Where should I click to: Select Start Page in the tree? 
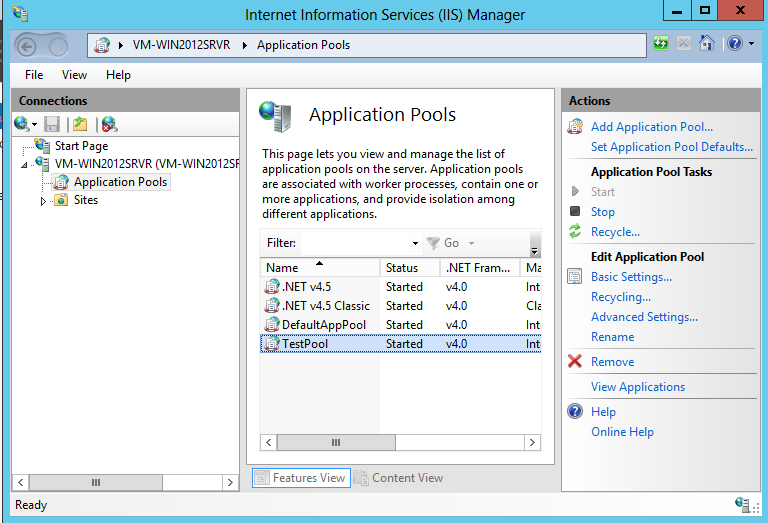pyautogui.click(x=81, y=146)
